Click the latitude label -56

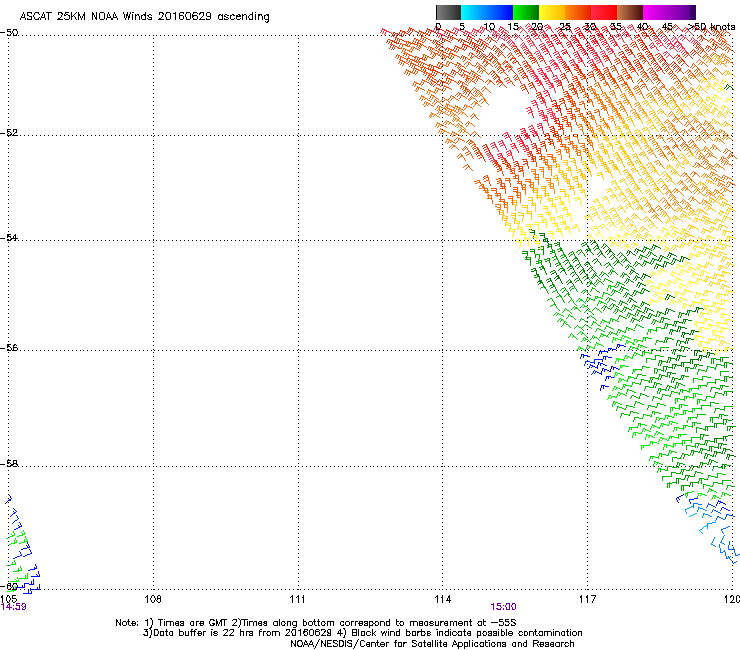point(9,347)
